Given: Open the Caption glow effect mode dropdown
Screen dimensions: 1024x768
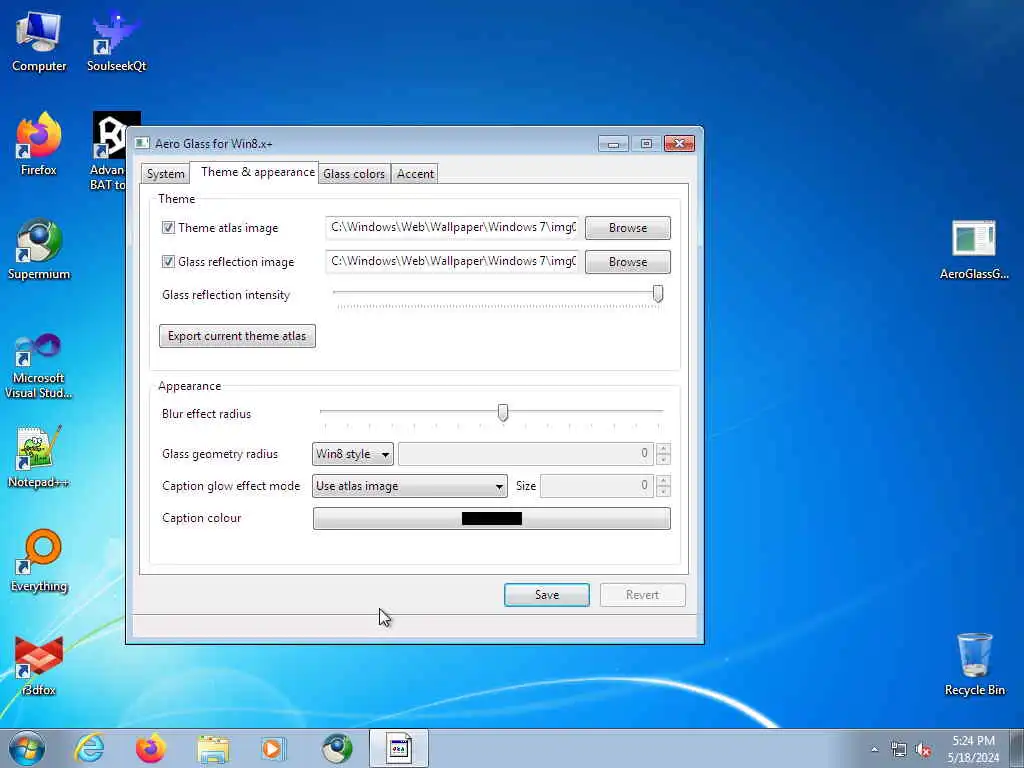Looking at the screenshot, I should pyautogui.click(x=409, y=486).
